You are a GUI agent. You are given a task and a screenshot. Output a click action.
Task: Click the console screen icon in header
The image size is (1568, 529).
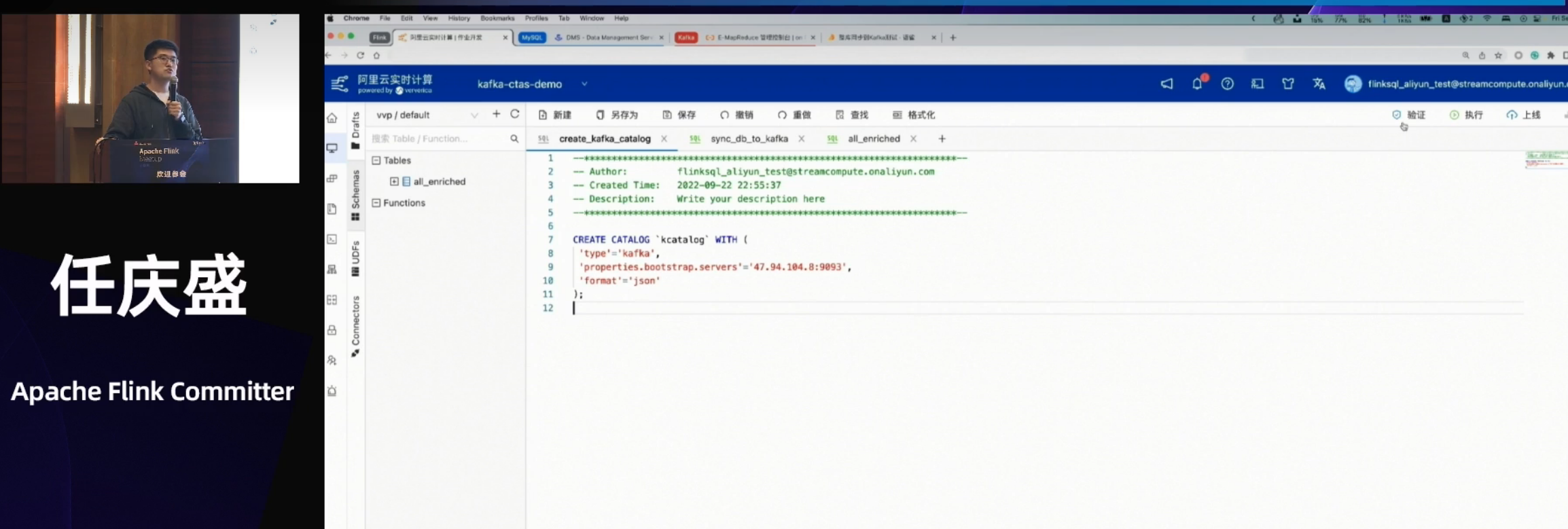click(x=1258, y=84)
